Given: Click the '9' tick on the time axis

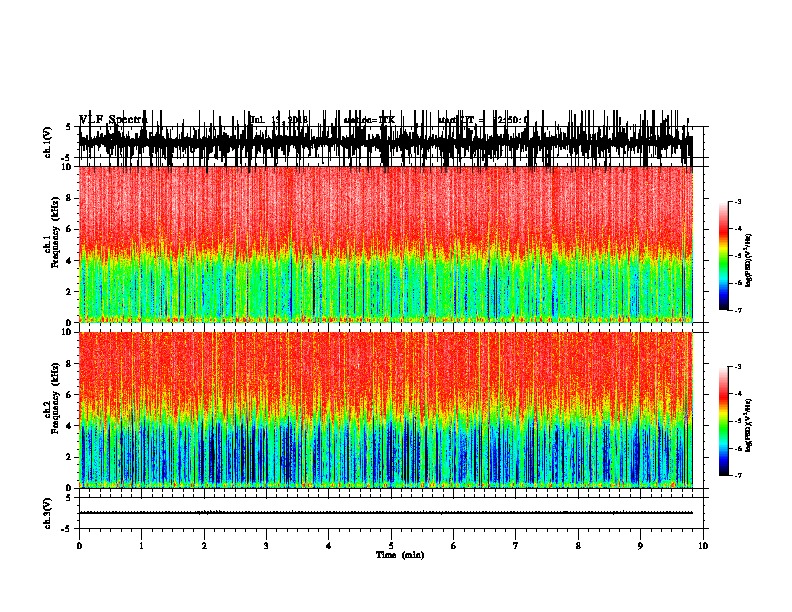Looking at the screenshot, I should coord(640,546).
